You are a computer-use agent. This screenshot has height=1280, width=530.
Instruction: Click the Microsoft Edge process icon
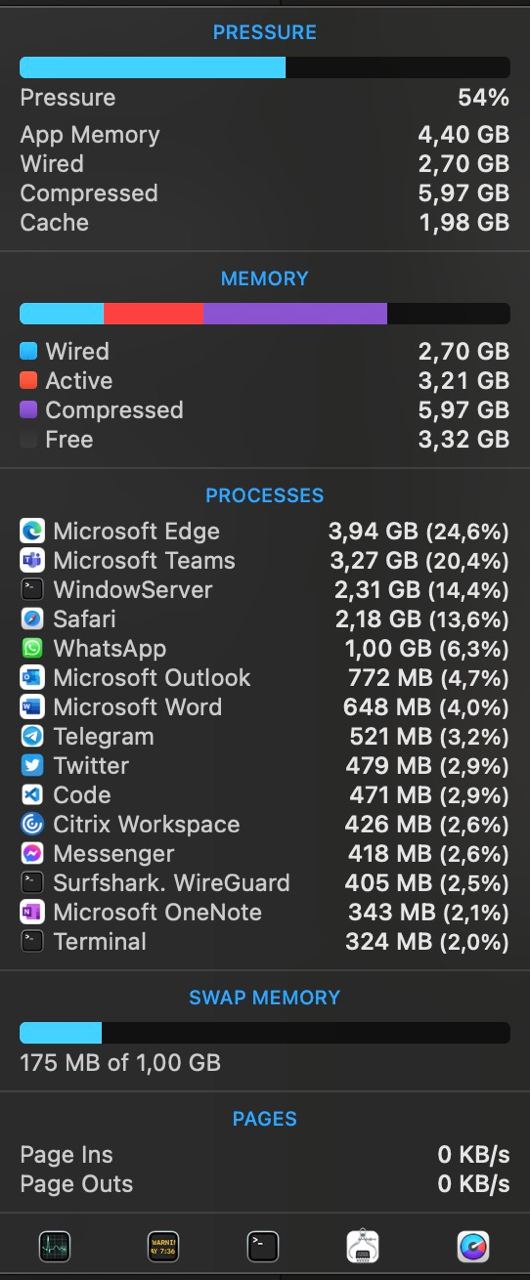(32, 531)
